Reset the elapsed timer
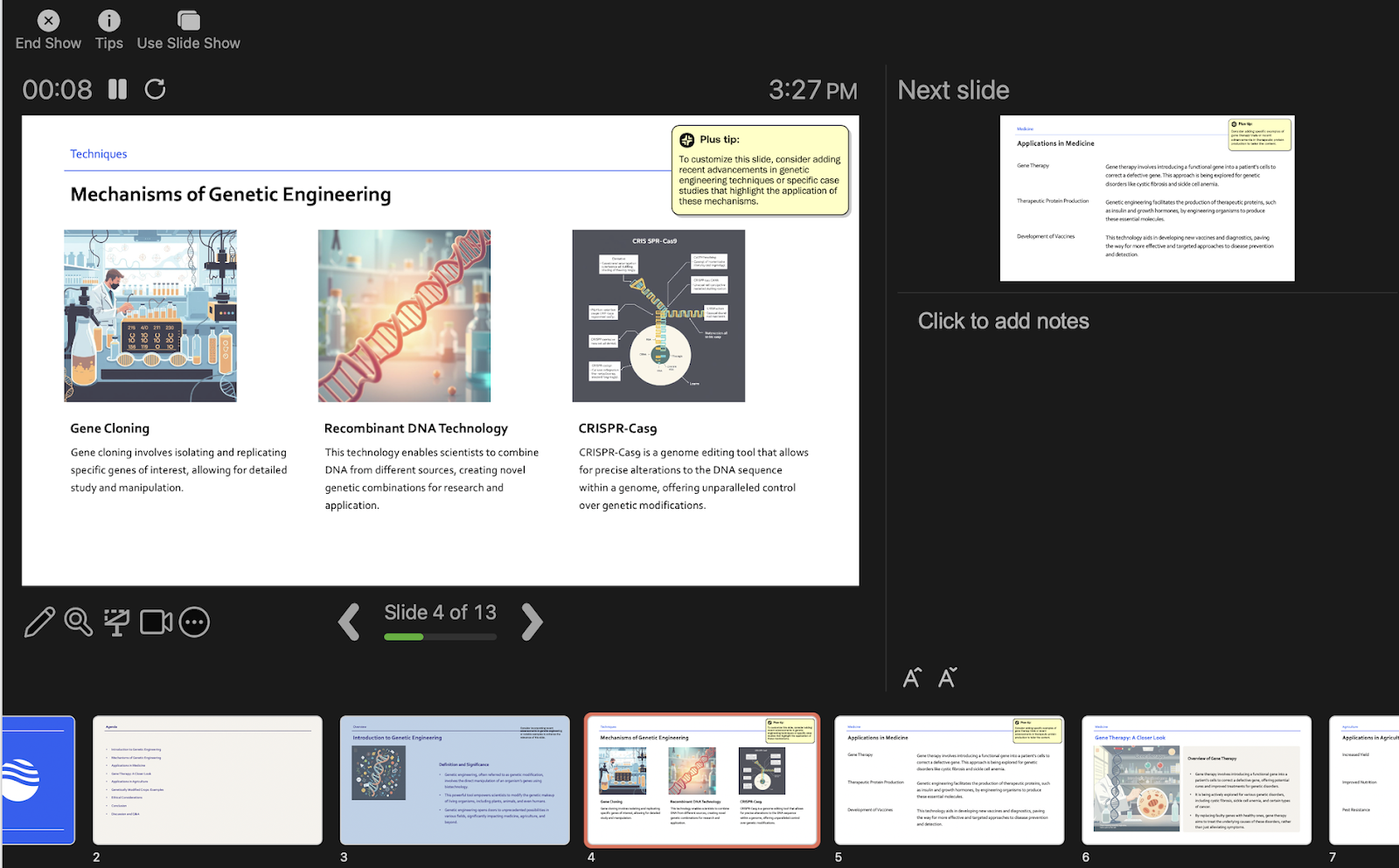The height and width of the screenshot is (868, 1399). [x=155, y=89]
